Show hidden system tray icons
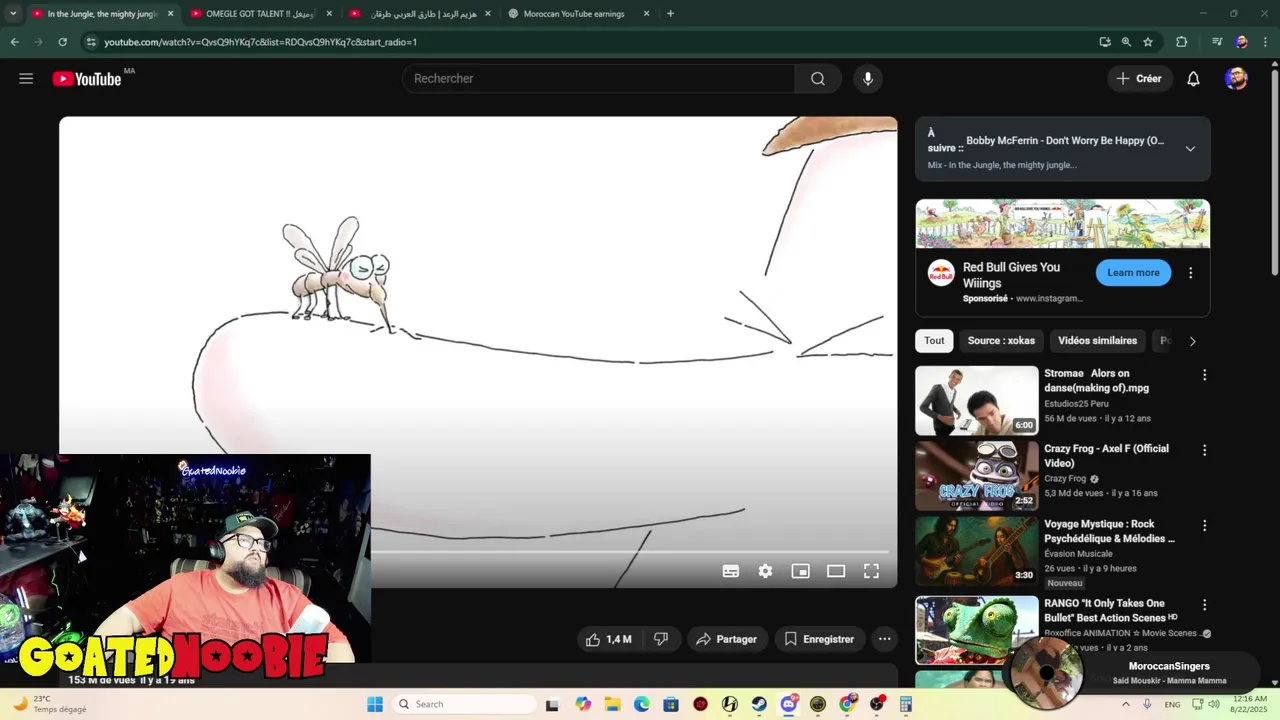Image resolution: width=1280 pixels, height=720 pixels. pos(1126,704)
